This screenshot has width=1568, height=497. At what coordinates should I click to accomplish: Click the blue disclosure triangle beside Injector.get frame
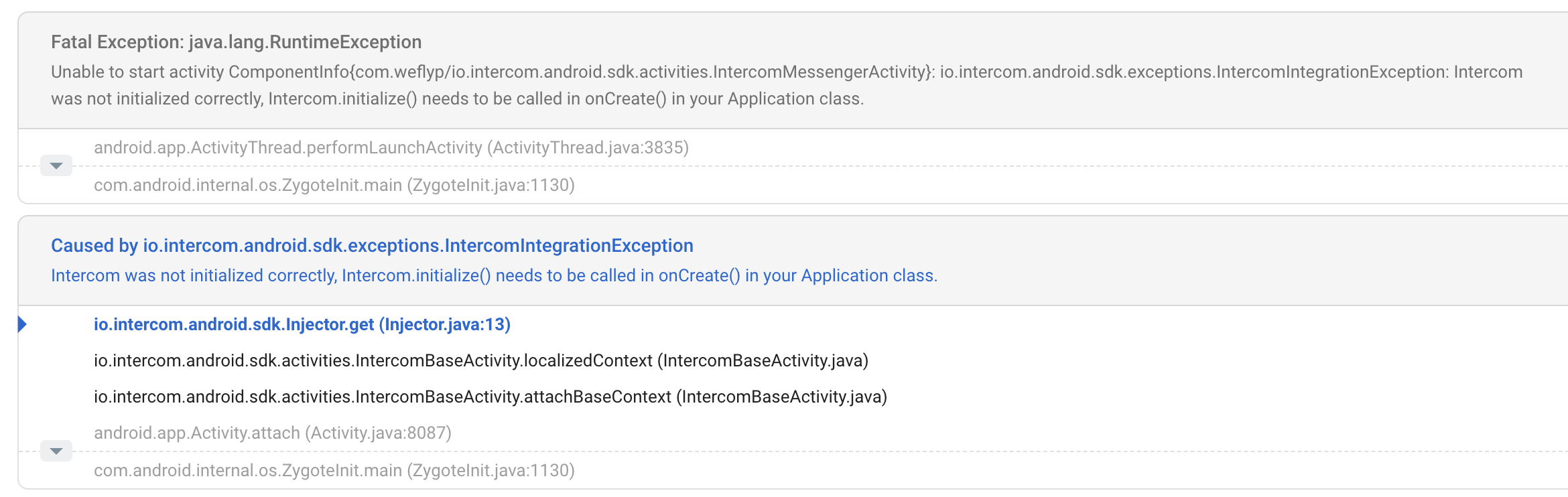click(x=22, y=324)
